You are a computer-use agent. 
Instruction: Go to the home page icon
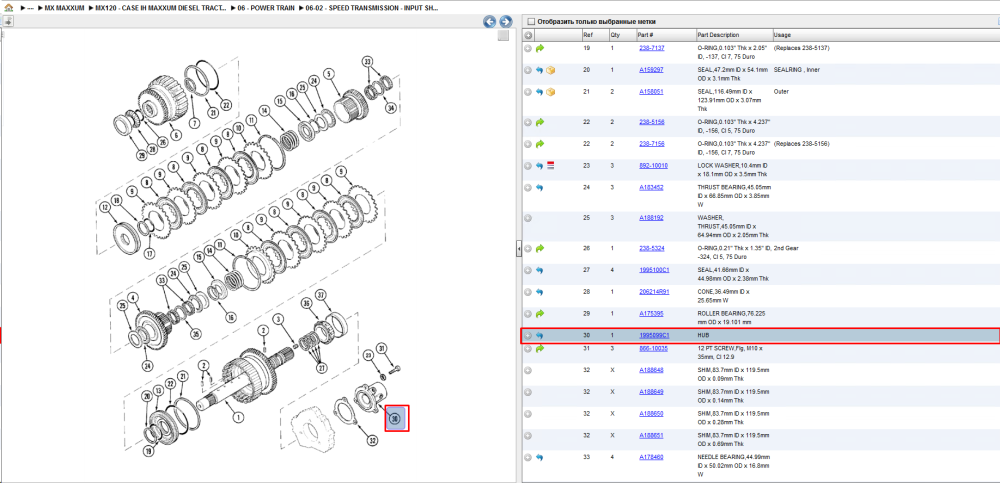[x=8, y=8]
